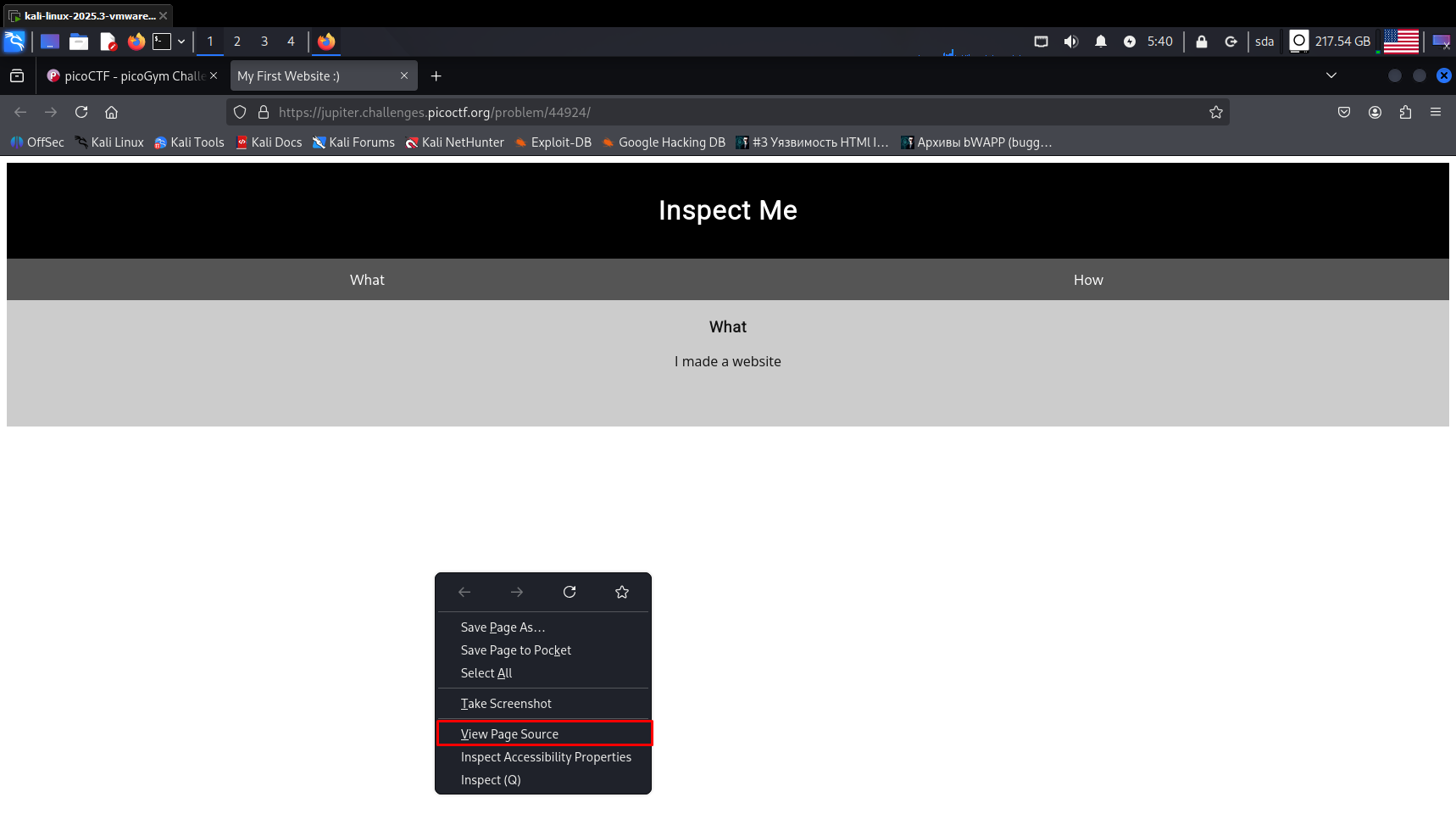Click the bookmark star in context menu
1456x814 pixels.
pos(622,592)
